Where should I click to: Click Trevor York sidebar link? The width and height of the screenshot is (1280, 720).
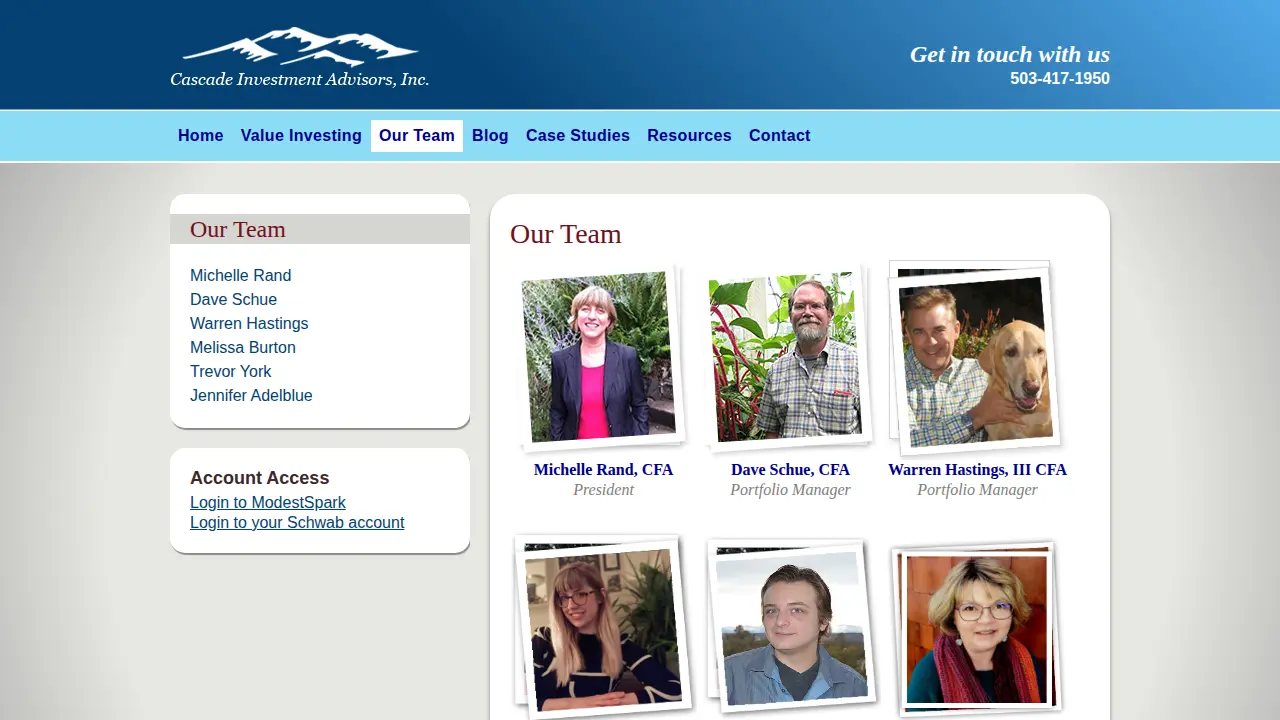pyautogui.click(x=231, y=372)
